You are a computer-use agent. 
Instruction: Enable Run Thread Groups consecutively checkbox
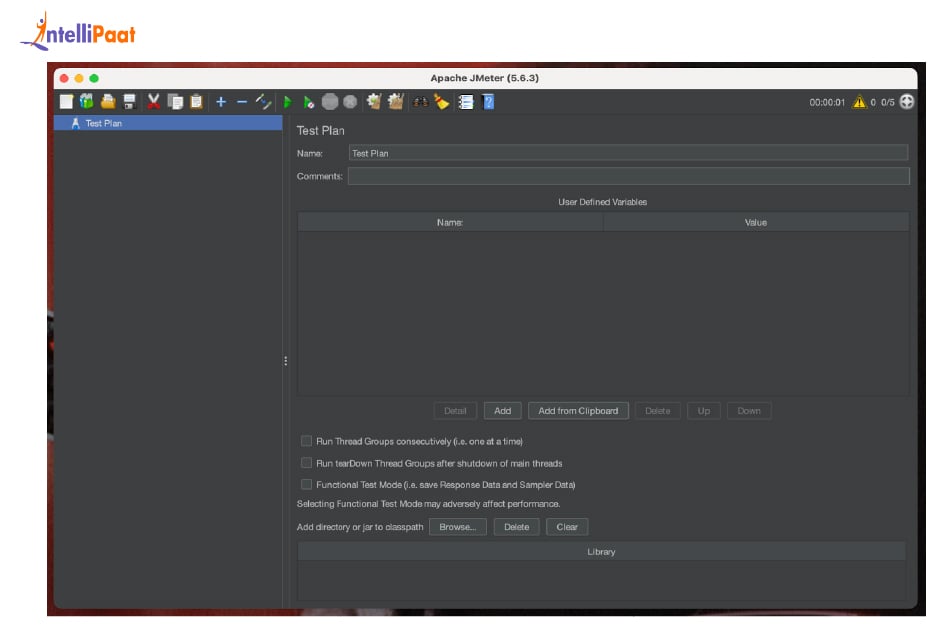[307, 441]
